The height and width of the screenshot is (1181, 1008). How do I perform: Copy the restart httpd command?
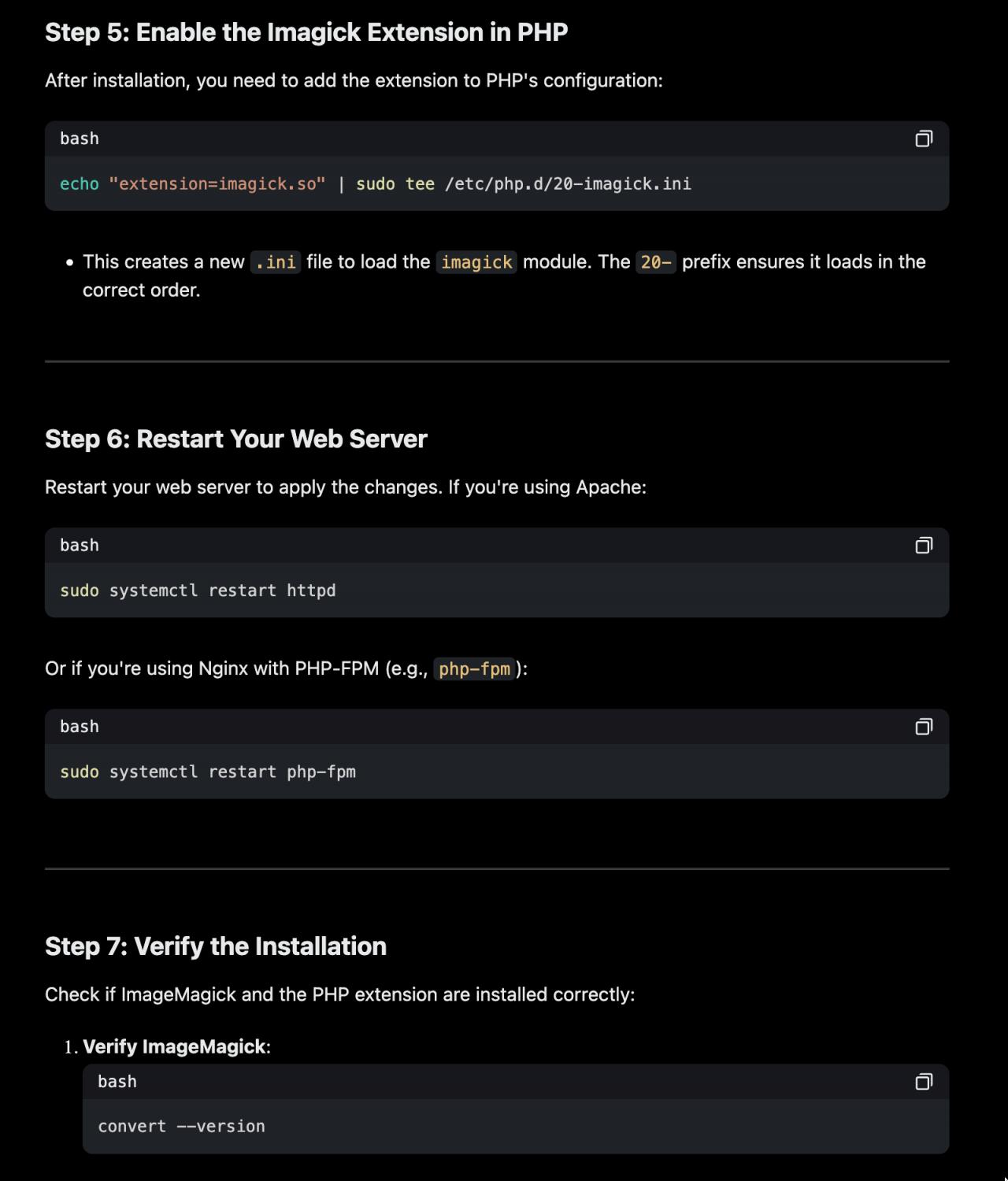click(x=924, y=546)
